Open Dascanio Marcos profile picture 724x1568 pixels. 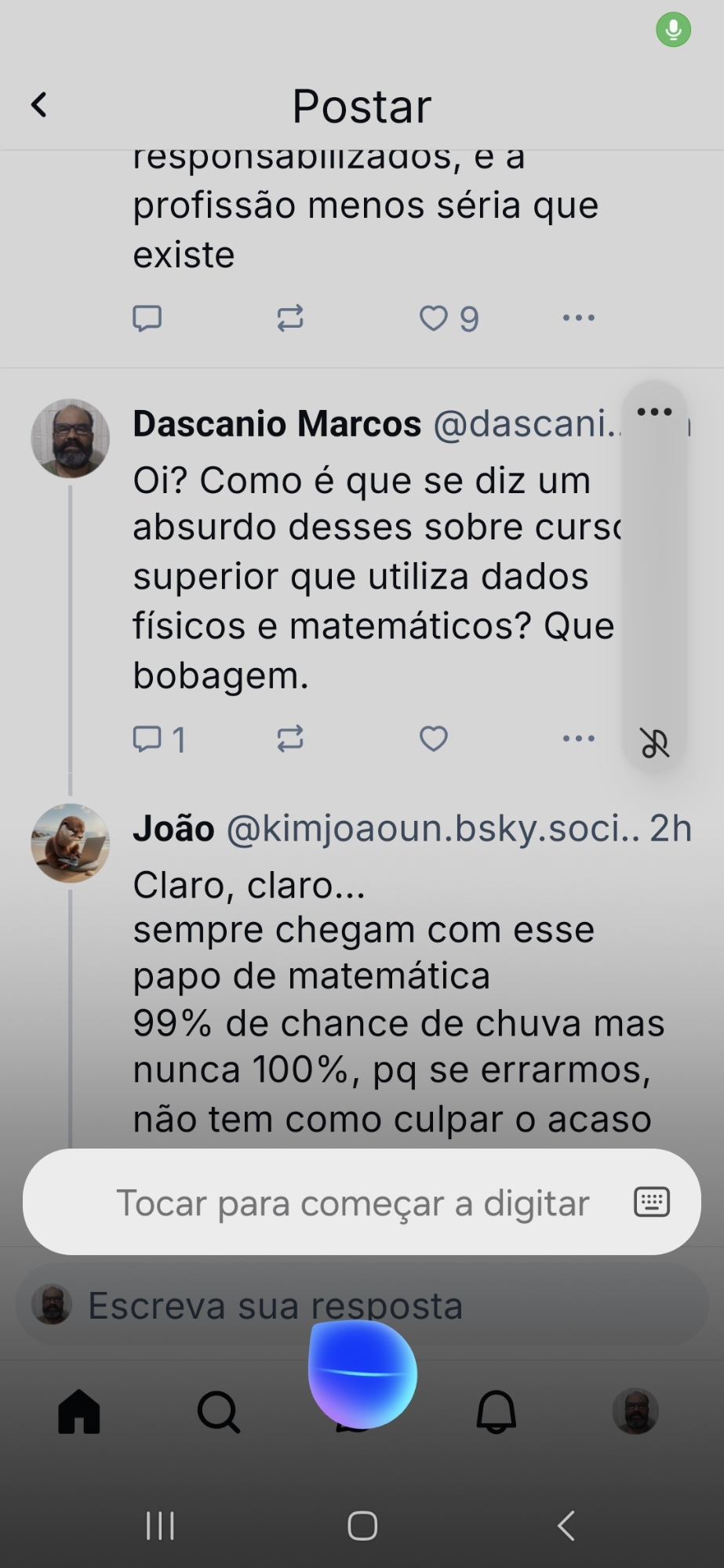click(x=70, y=438)
